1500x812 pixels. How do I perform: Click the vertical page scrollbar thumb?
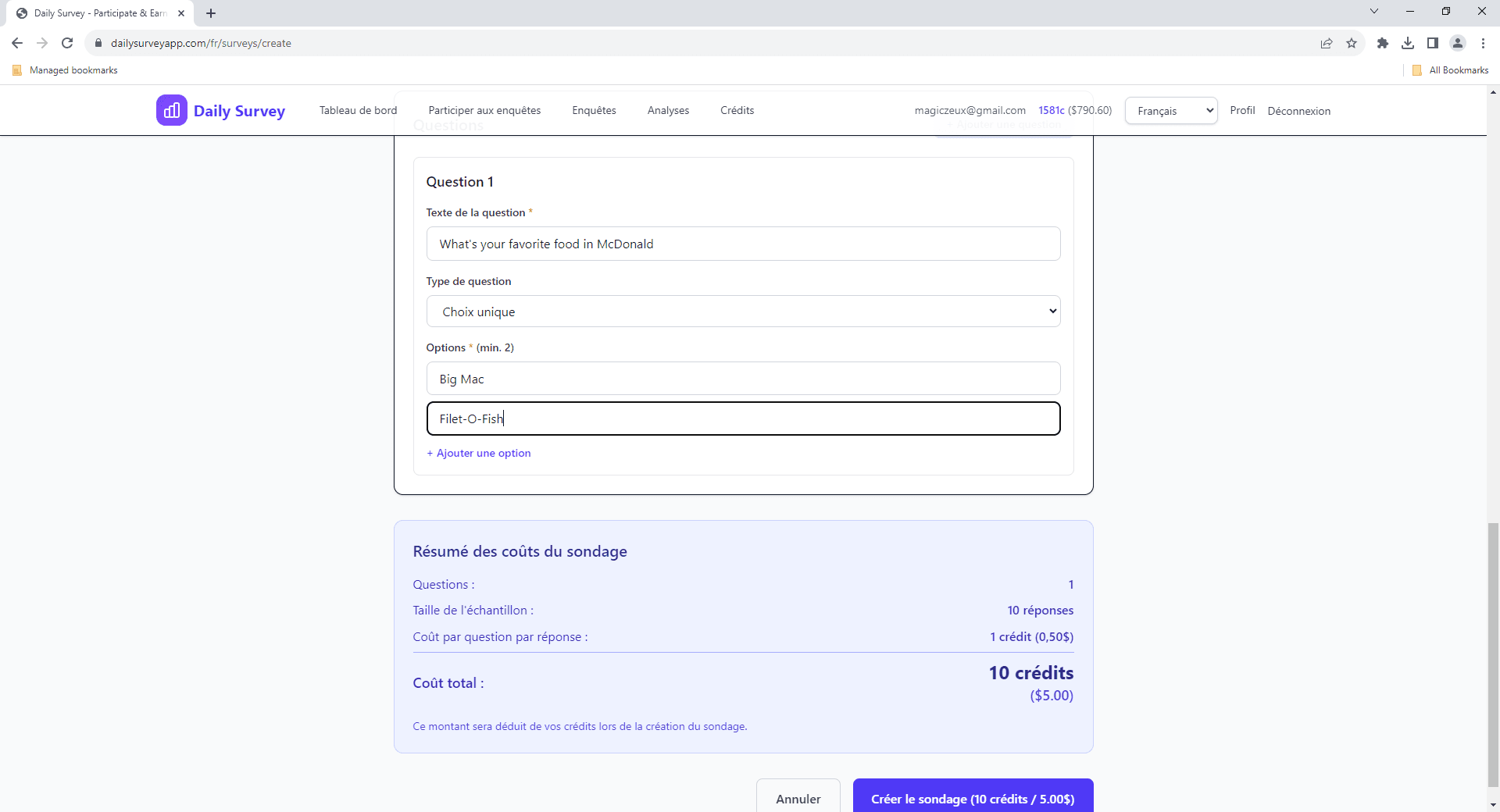(1493, 656)
